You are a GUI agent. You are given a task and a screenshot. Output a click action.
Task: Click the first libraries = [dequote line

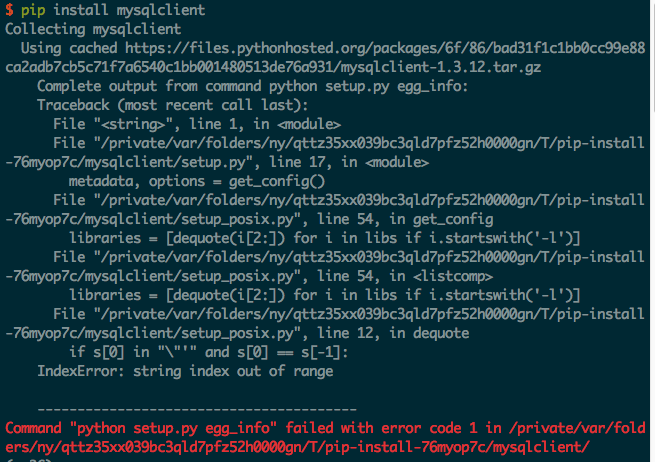(x=325, y=239)
